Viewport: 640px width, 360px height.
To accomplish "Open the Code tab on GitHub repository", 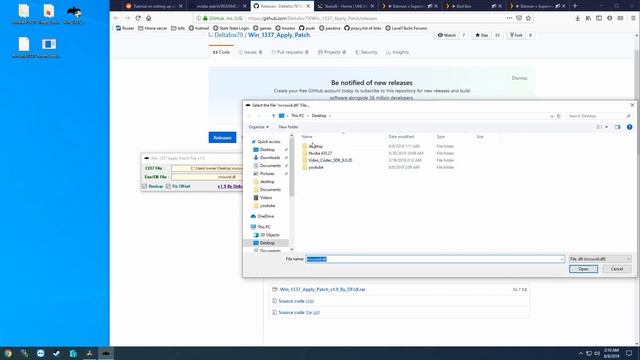I will tap(221, 52).
